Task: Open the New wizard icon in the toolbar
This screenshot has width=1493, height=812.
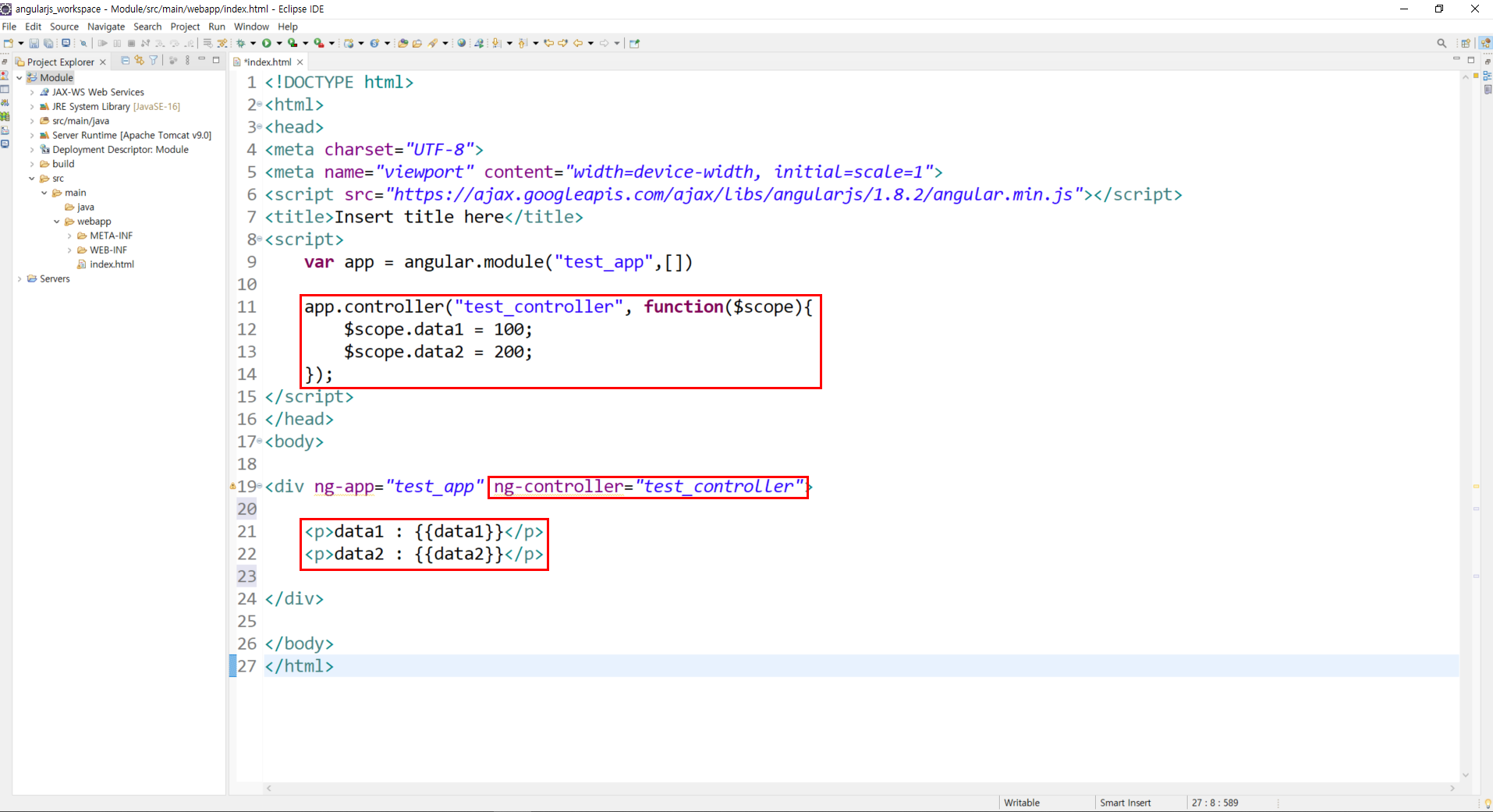Action: [8, 43]
